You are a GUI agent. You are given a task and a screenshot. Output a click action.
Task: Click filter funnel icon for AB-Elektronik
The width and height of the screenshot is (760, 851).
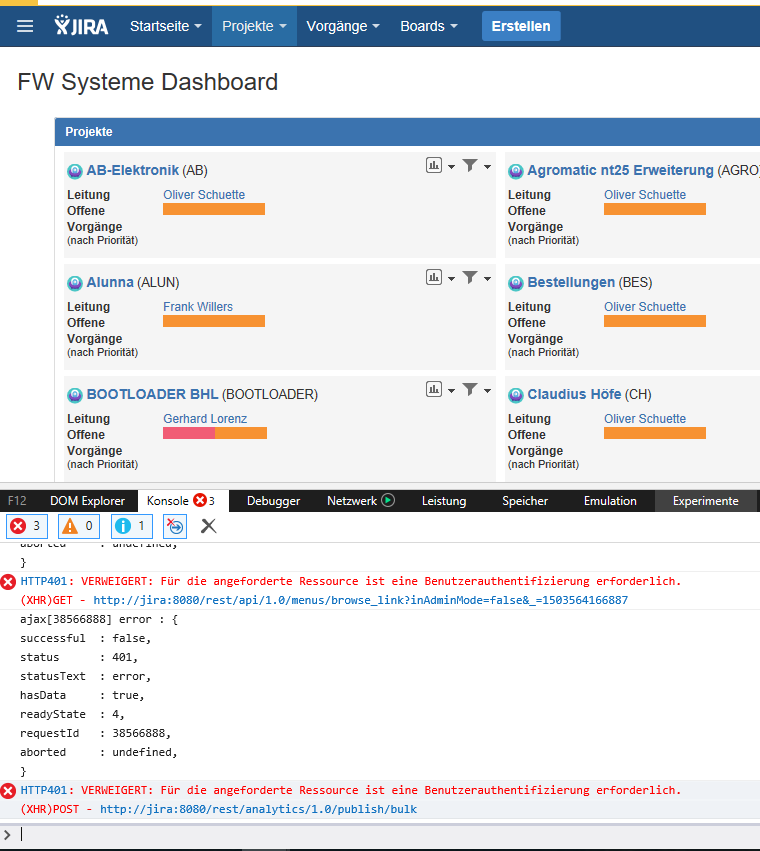tap(470, 165)
